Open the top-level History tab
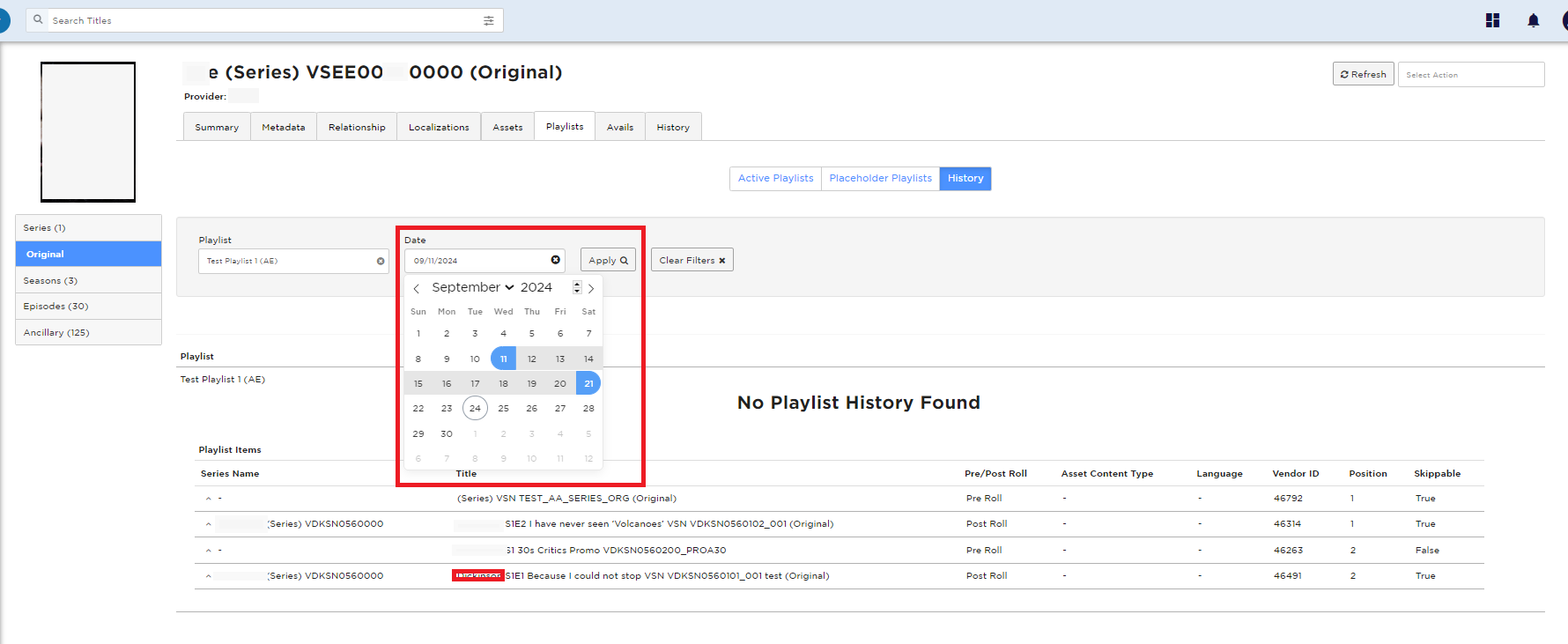The height and width of the screenshot is (644, 1568). coord(673,127)
